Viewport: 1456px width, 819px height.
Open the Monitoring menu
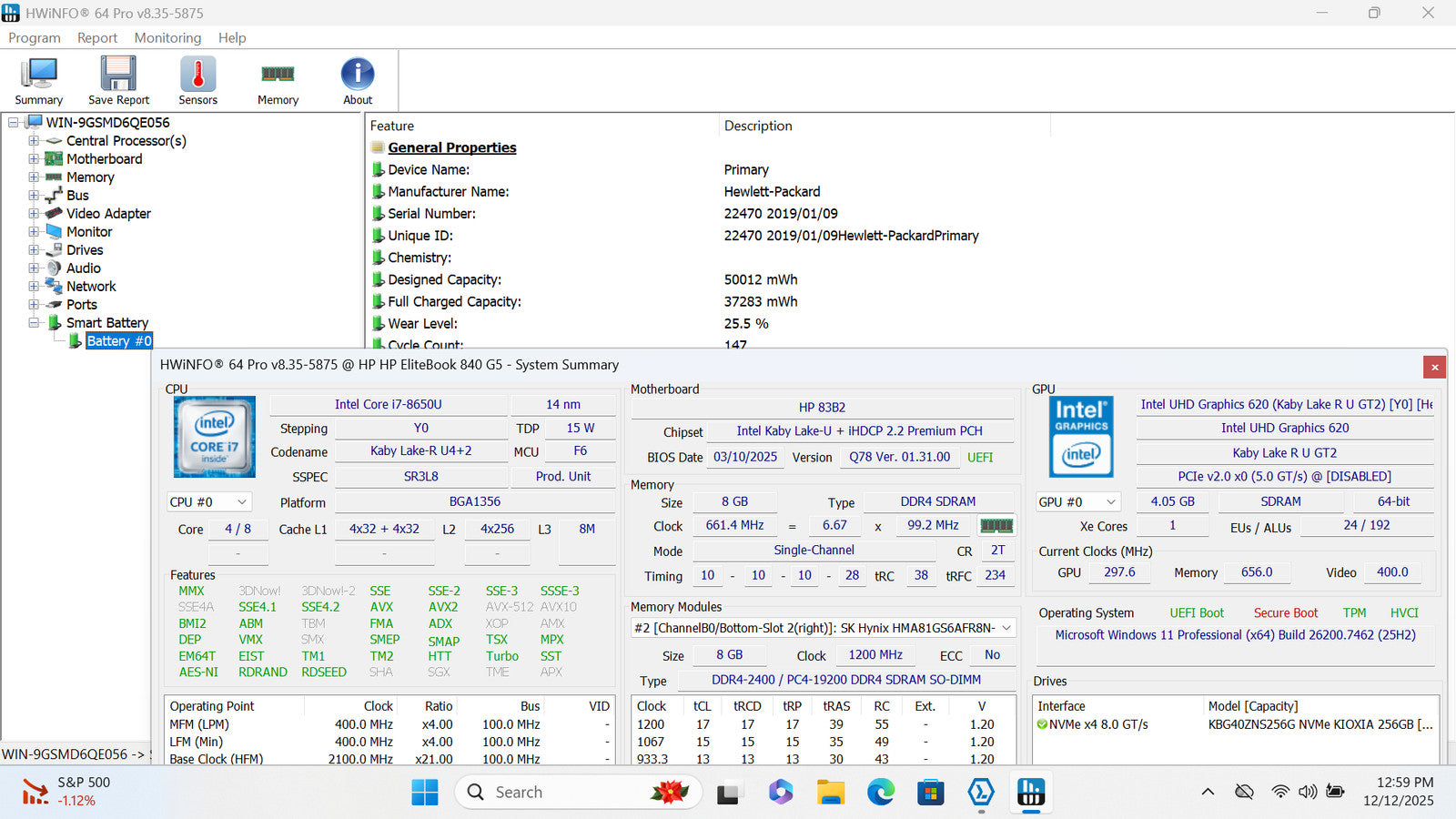coord(167,37)
